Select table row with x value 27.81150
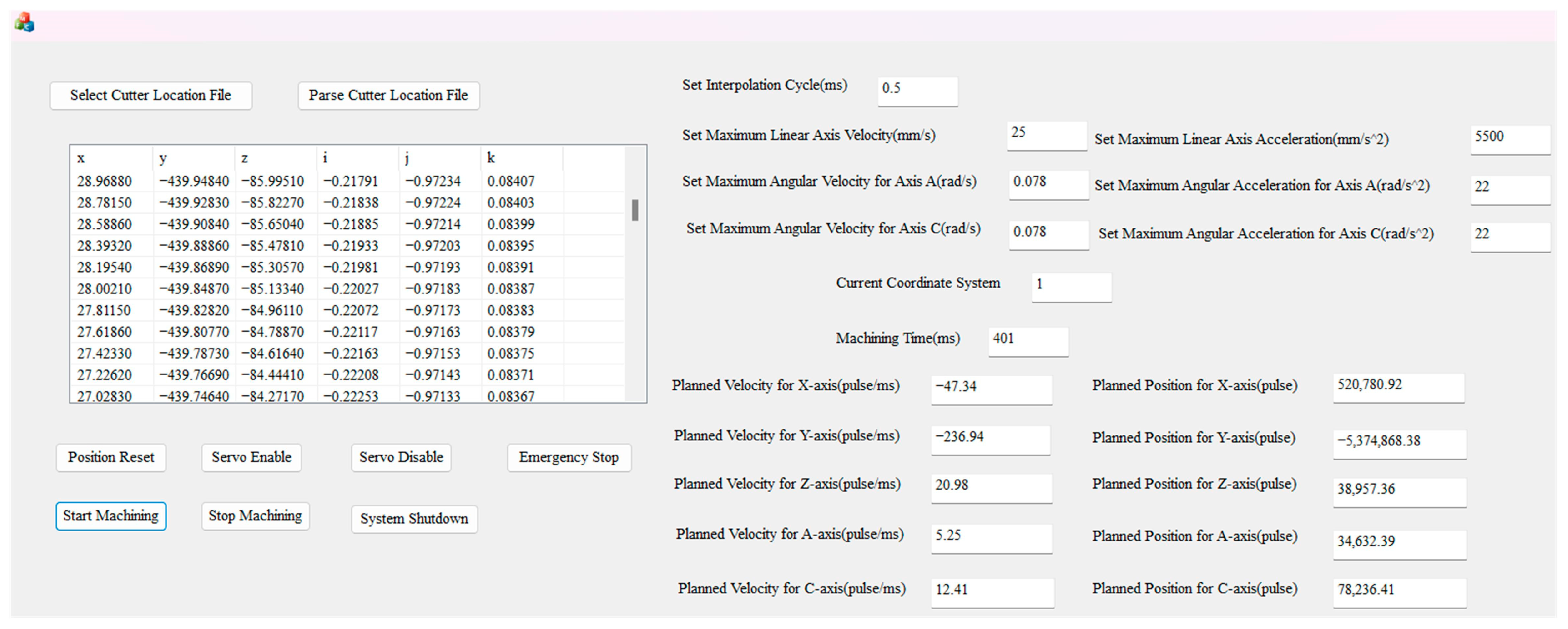This screenshot has width=1568, height=629. click(348, 311)
